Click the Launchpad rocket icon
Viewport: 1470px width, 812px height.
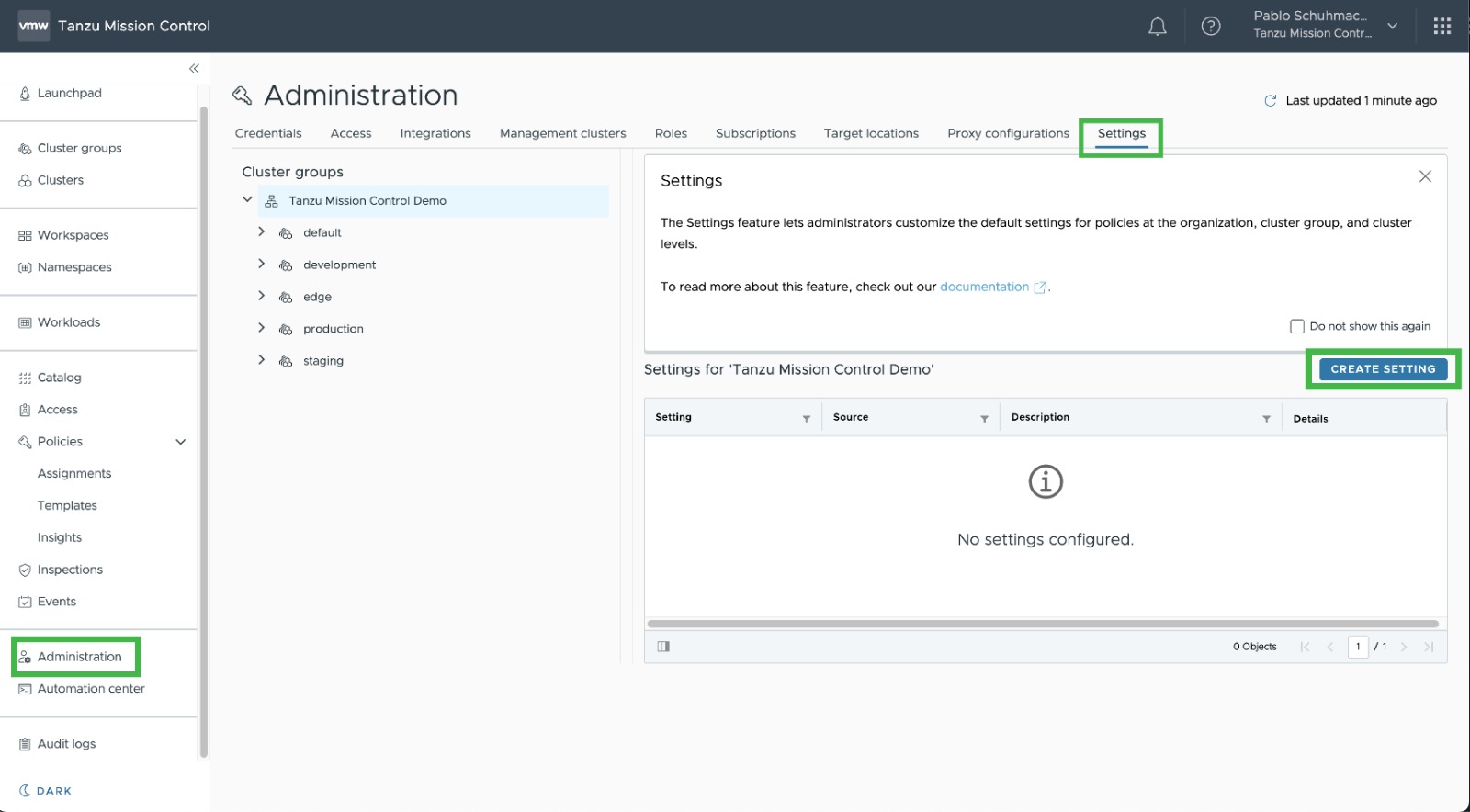pos(25,93)
